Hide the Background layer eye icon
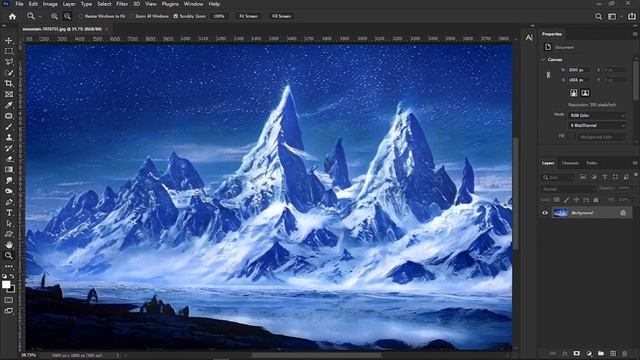 (545, 213)
